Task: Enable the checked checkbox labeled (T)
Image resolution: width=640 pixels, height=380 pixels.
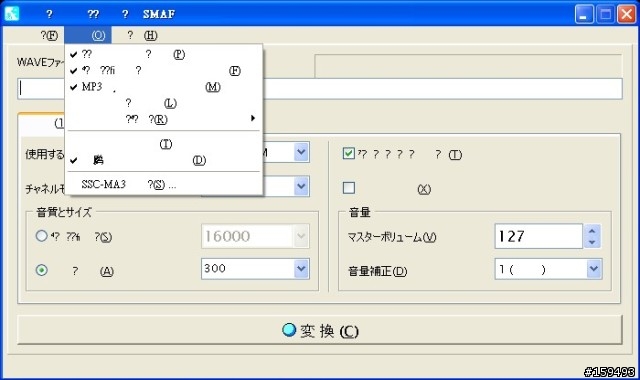Action: click(x=349, y=154)
